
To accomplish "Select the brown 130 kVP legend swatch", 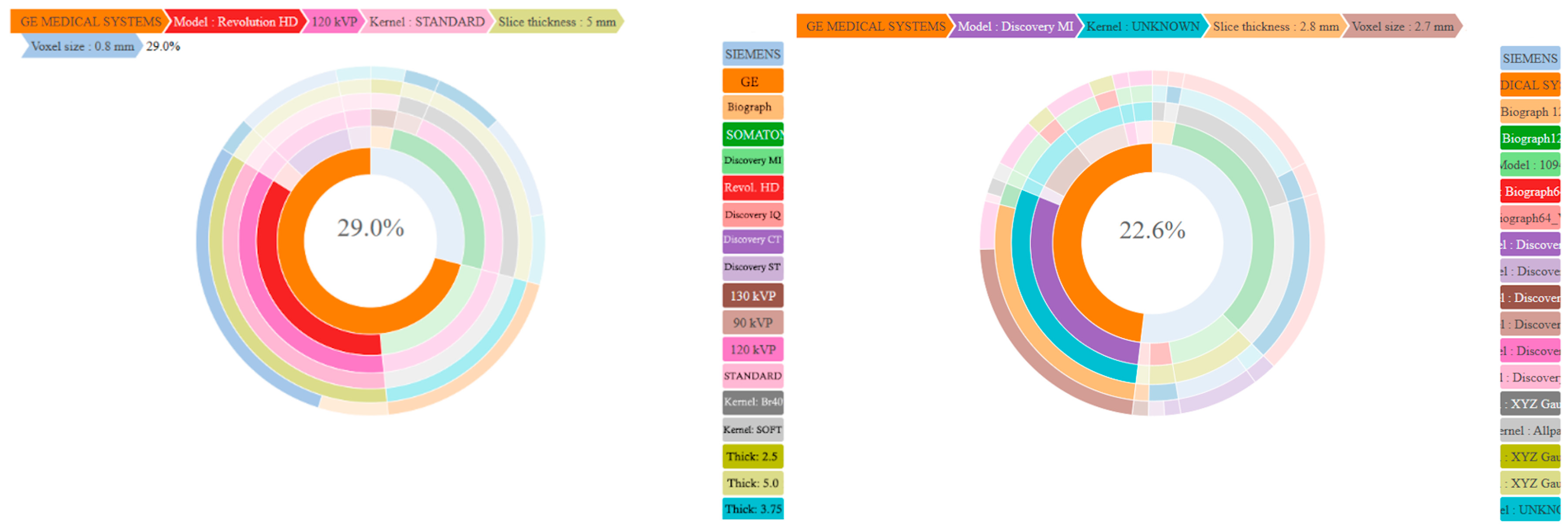I will (x=753, y=296).
